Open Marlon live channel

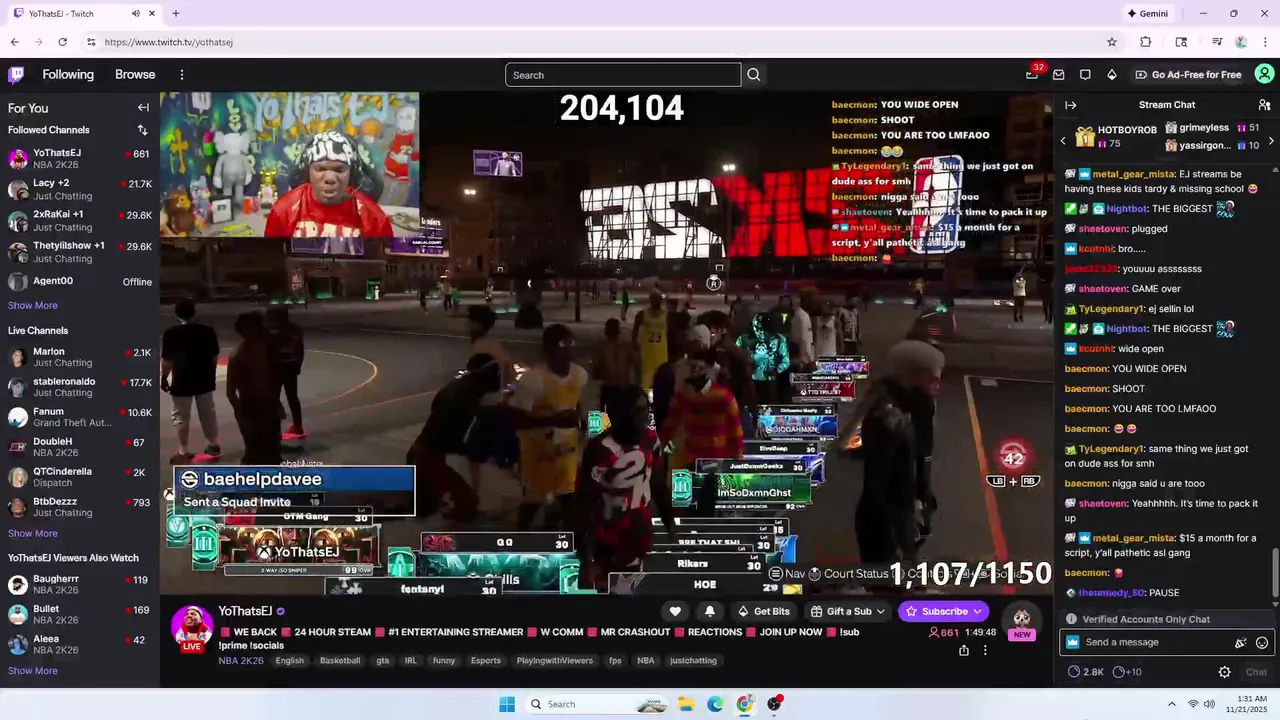tap(80, 357)
